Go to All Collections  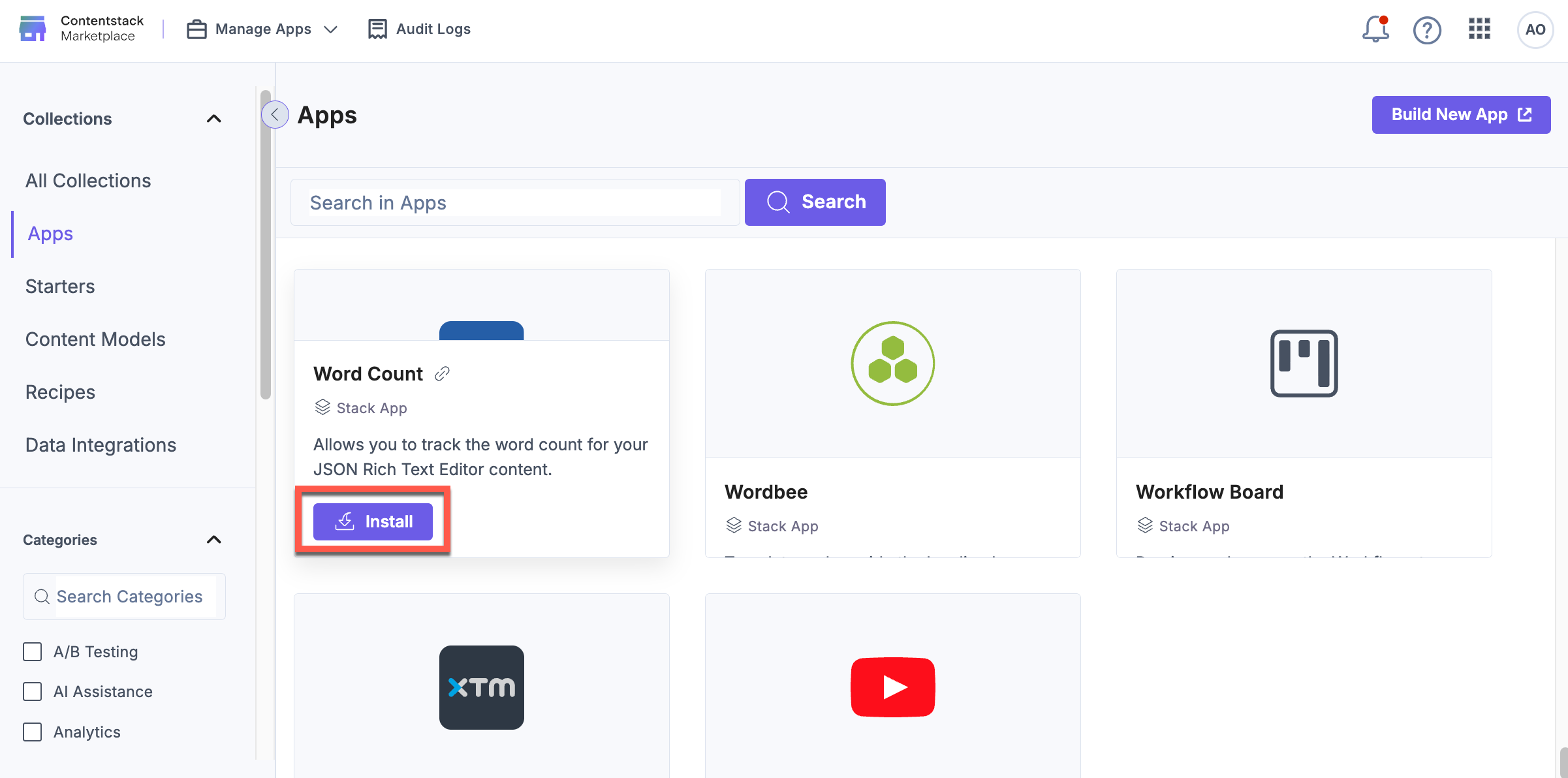click(88, 181)
